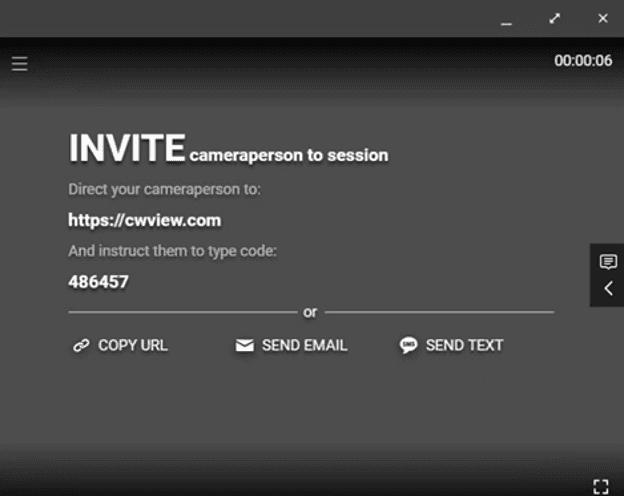Viewport: 624px width, 496px height.
Task: Minimize the application window
Action: 507,20
